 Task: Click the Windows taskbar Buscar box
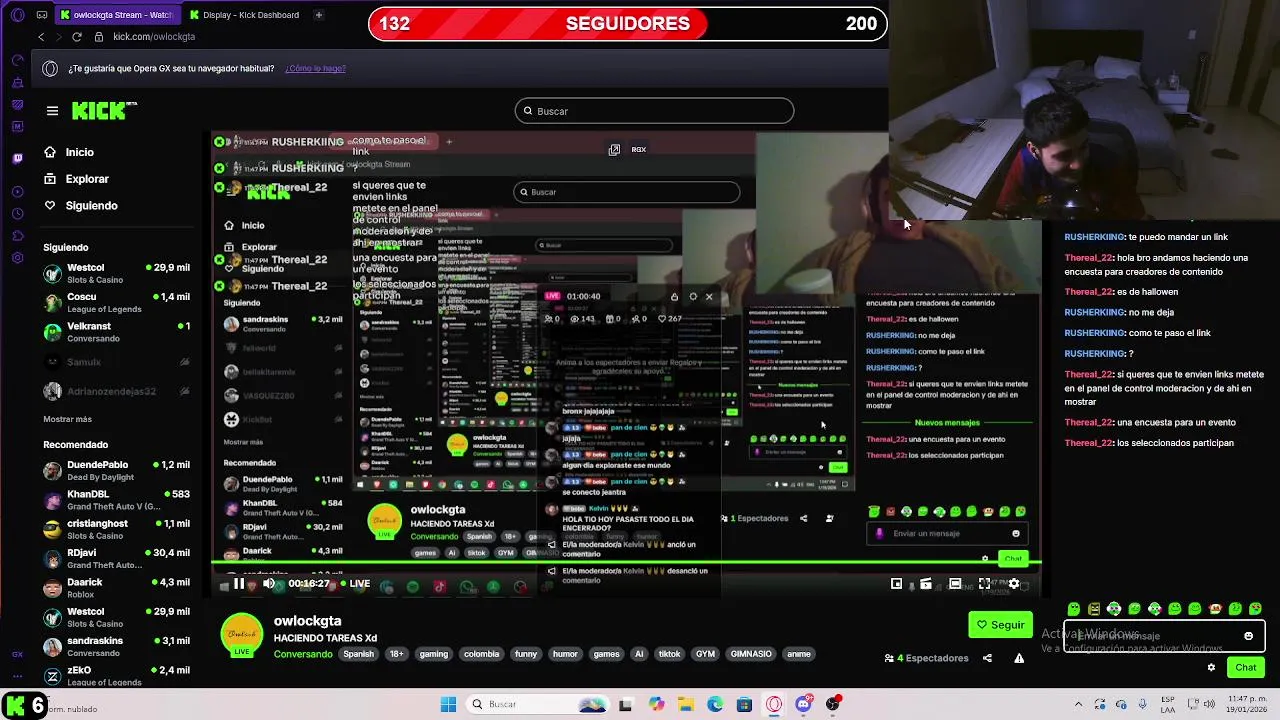pyautogui.click(x=540, y=704)
